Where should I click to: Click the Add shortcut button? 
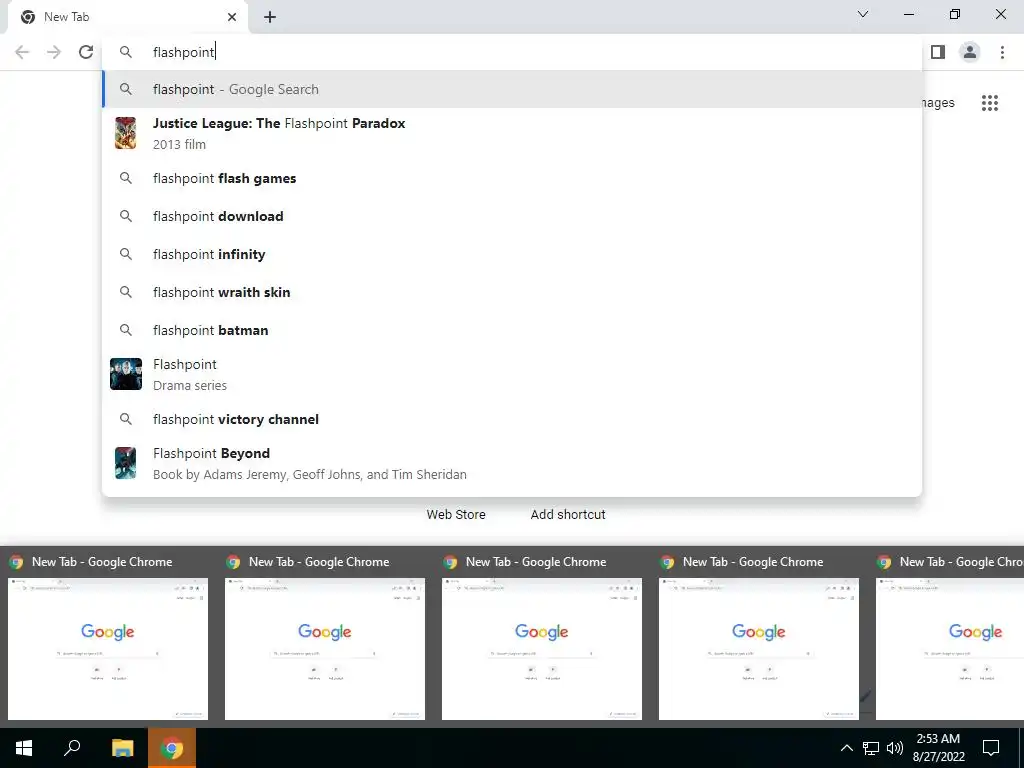click(568, 515)
